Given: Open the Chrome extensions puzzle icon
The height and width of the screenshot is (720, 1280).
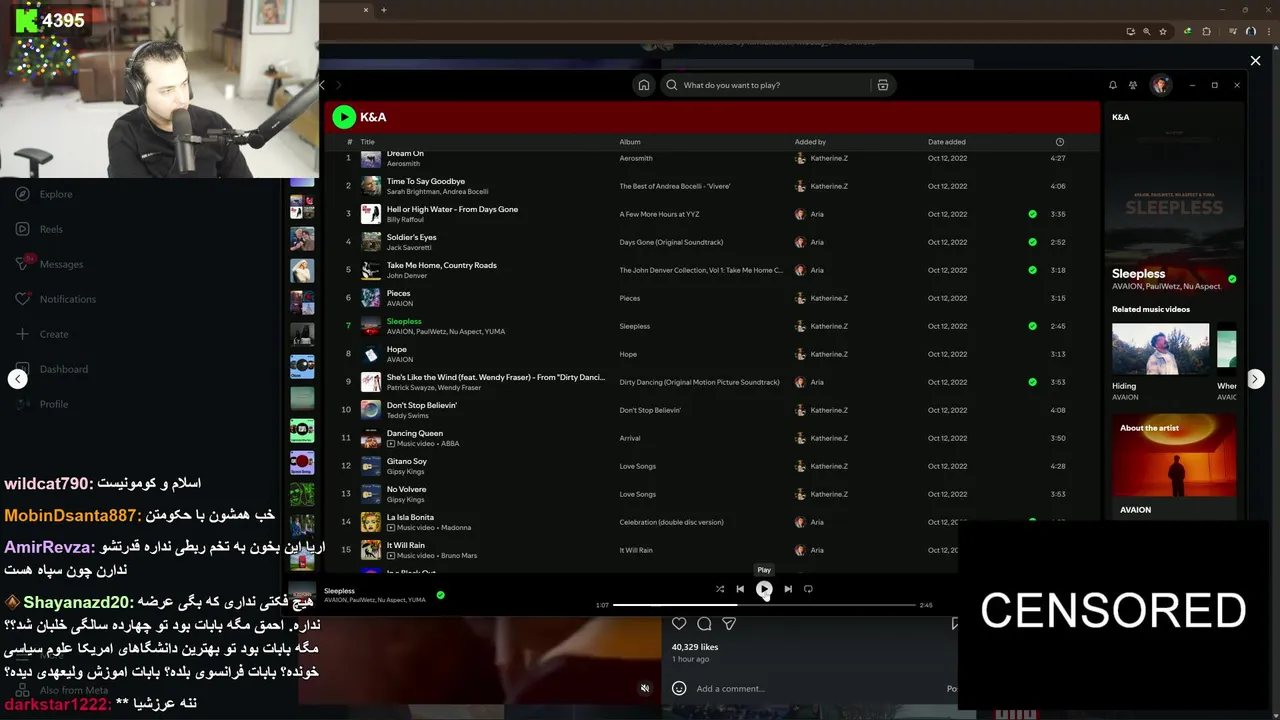Looking at the screenshot, I should coord(1206,32).
